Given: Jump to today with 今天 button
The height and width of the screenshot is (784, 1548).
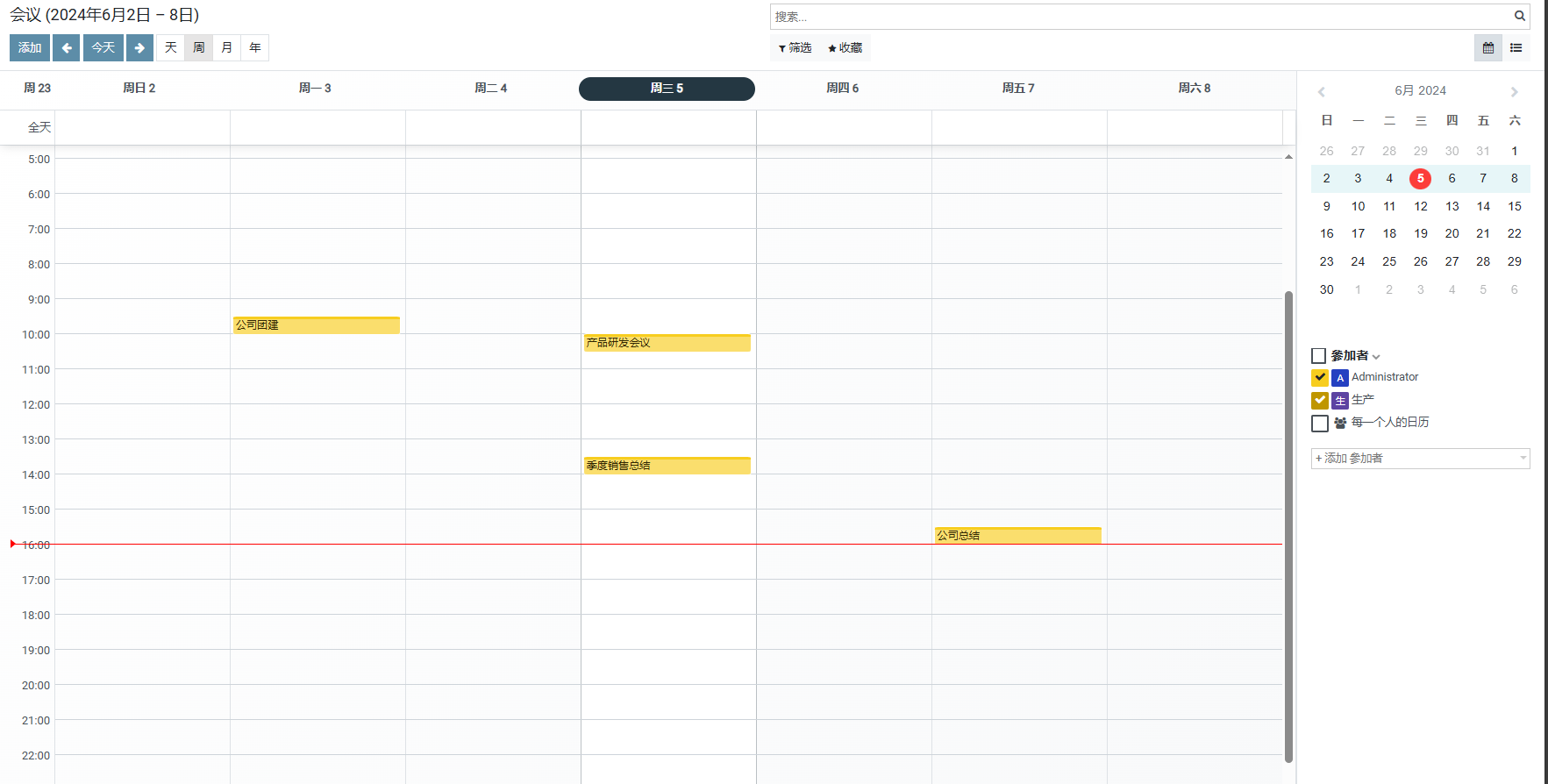Looking at the screenshot, I should [103, 47].
